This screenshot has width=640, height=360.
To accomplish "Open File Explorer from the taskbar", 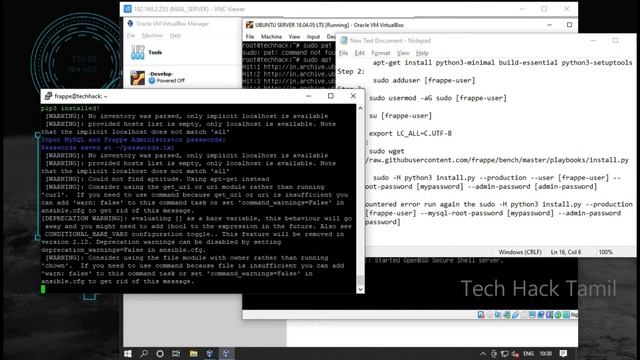I will click(x=193, y=353).
